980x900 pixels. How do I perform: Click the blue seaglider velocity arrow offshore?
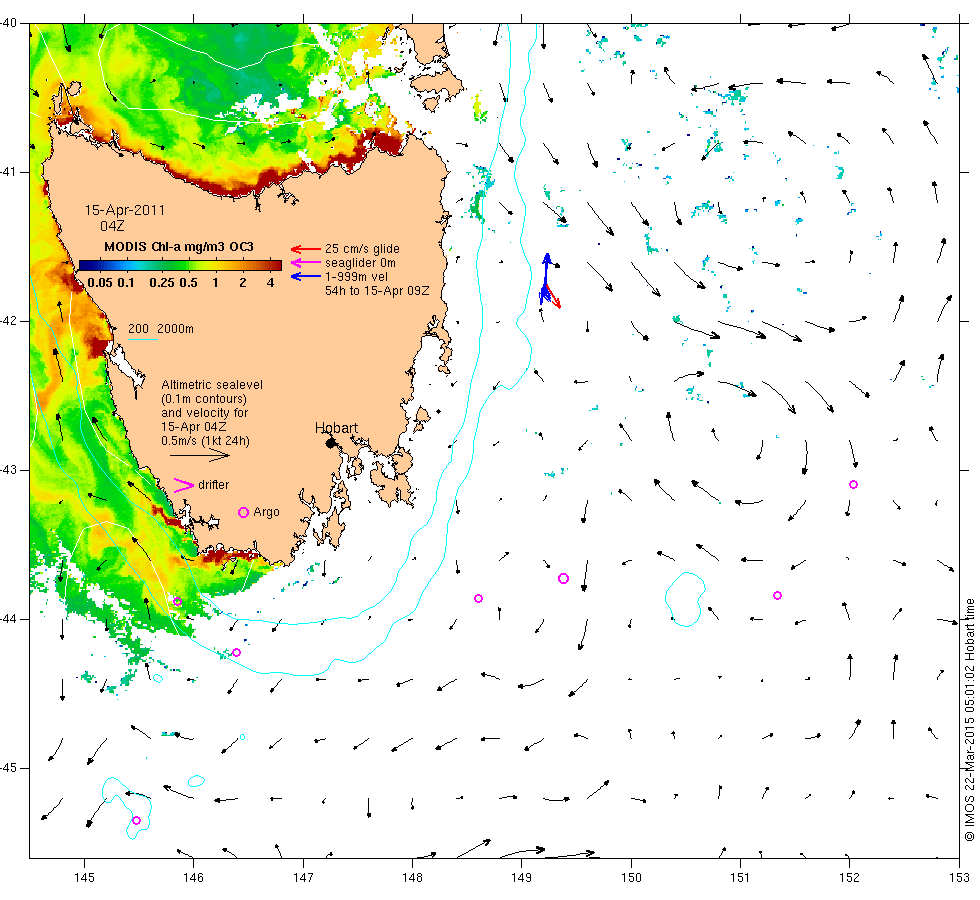(x=546, y=278)
